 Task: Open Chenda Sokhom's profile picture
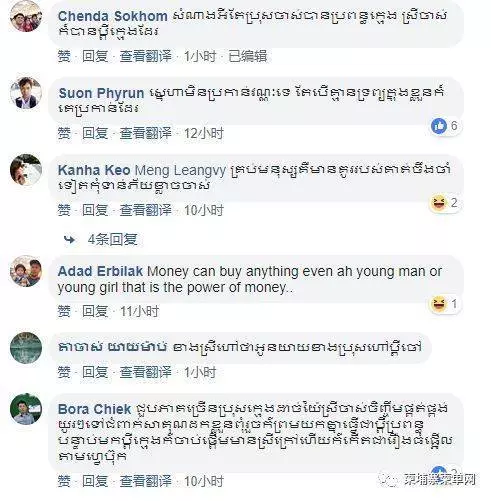coord(26,16)
